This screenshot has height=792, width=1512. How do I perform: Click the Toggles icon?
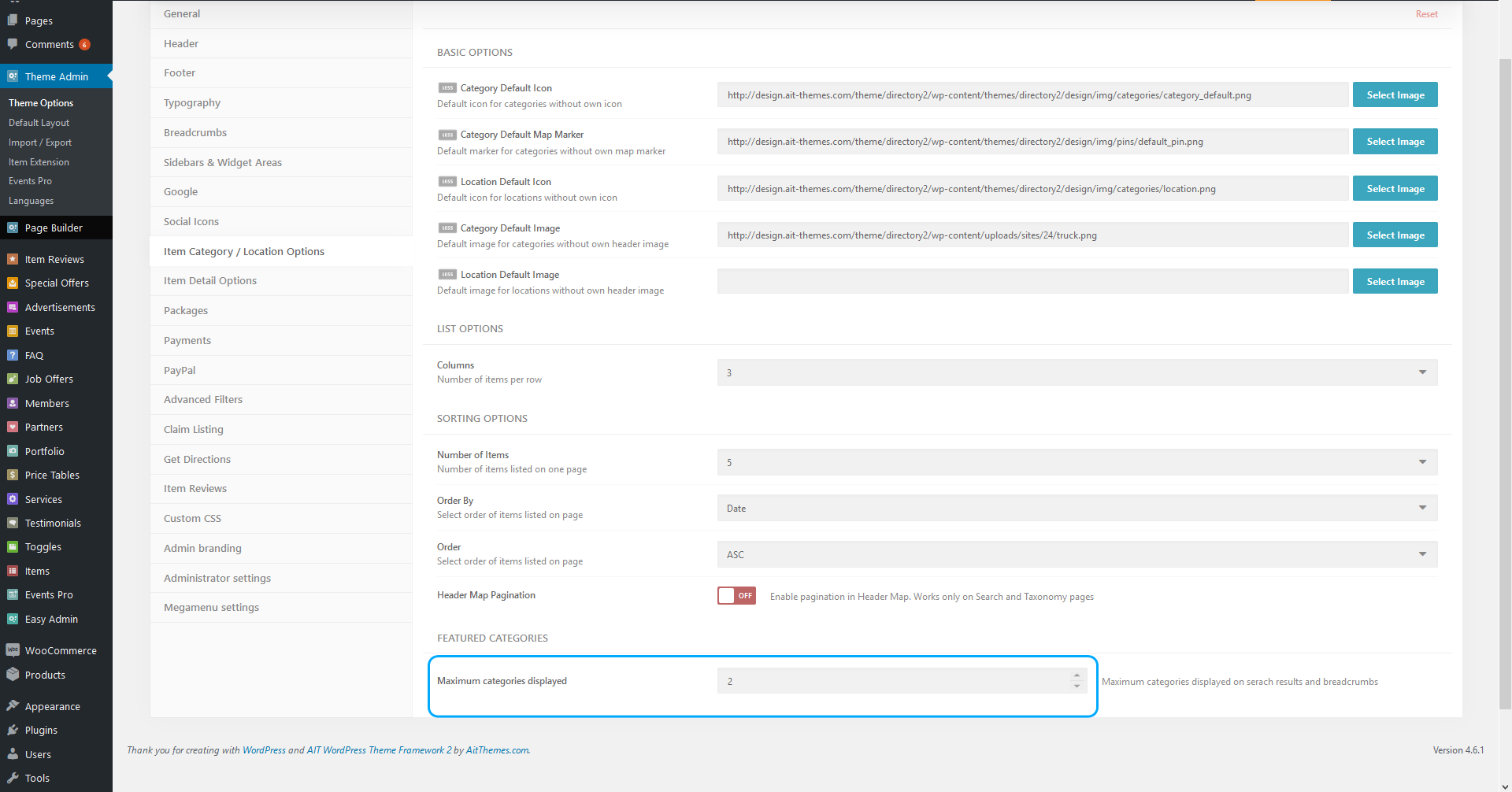click(x=13, y=546)
